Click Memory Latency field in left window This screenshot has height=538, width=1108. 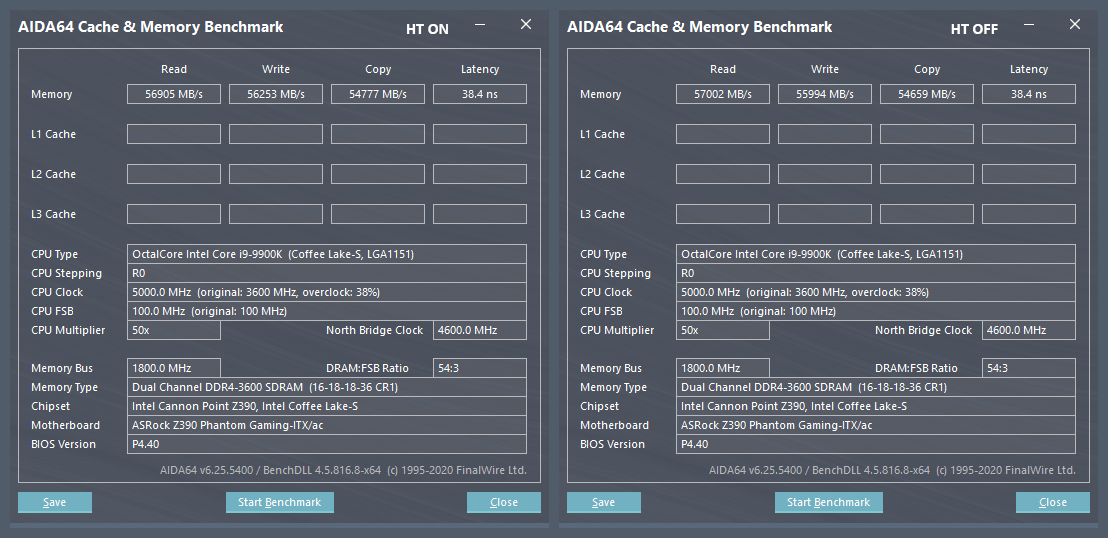tap(480, 94)
